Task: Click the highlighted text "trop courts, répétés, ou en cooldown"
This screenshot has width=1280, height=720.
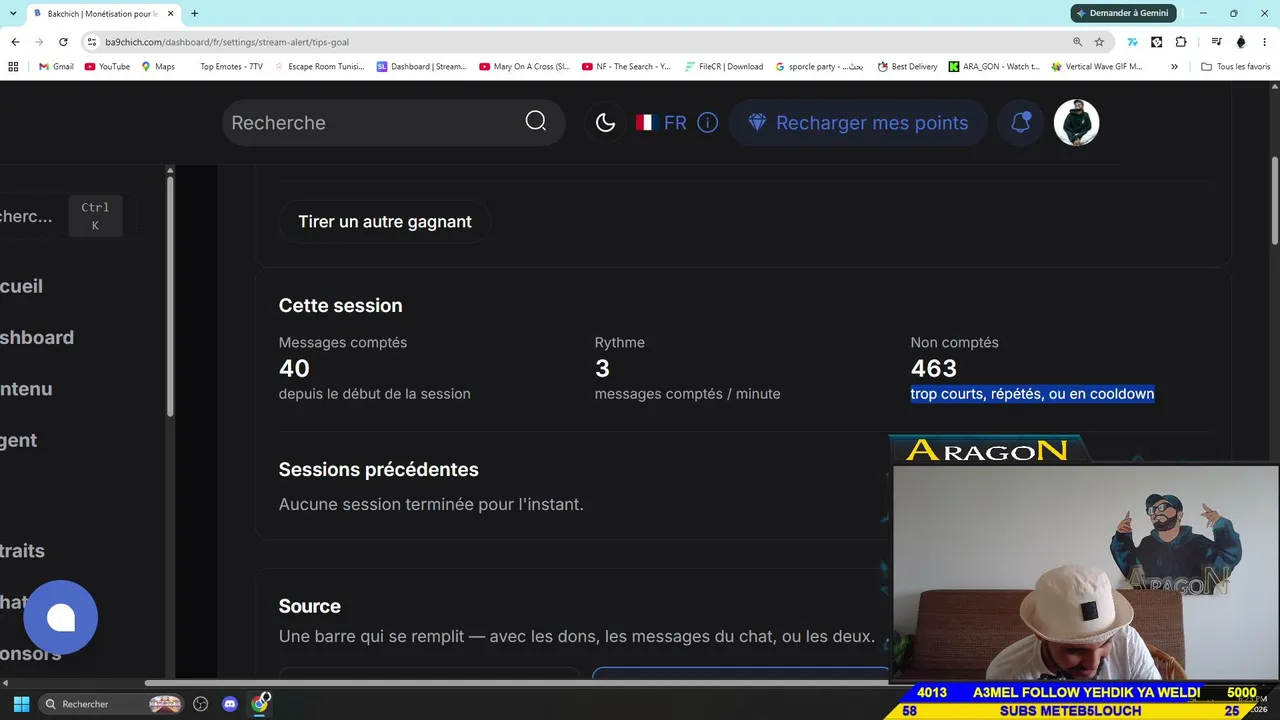Action: click(1032, 394)
